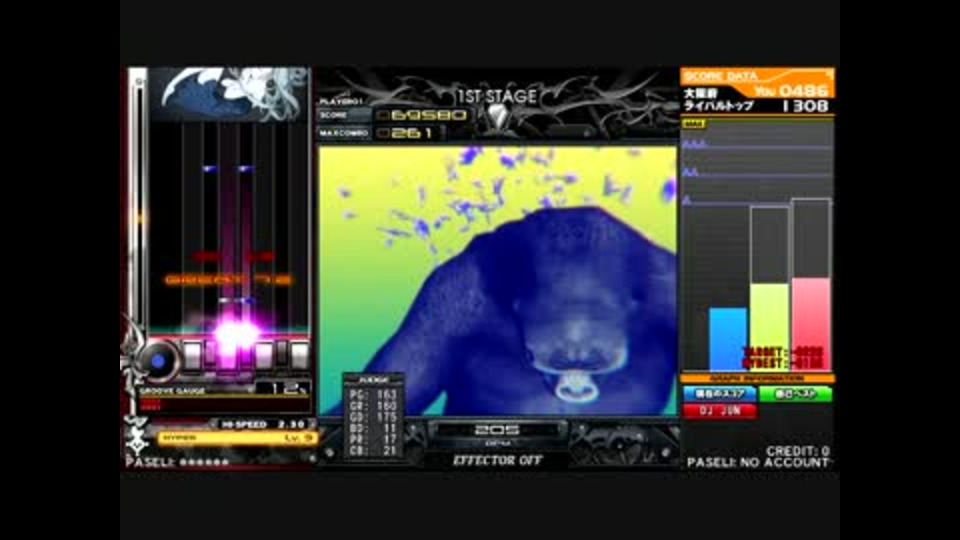Select the 大阪府 region label
The image size is (960, 540).
coord(700,93)
